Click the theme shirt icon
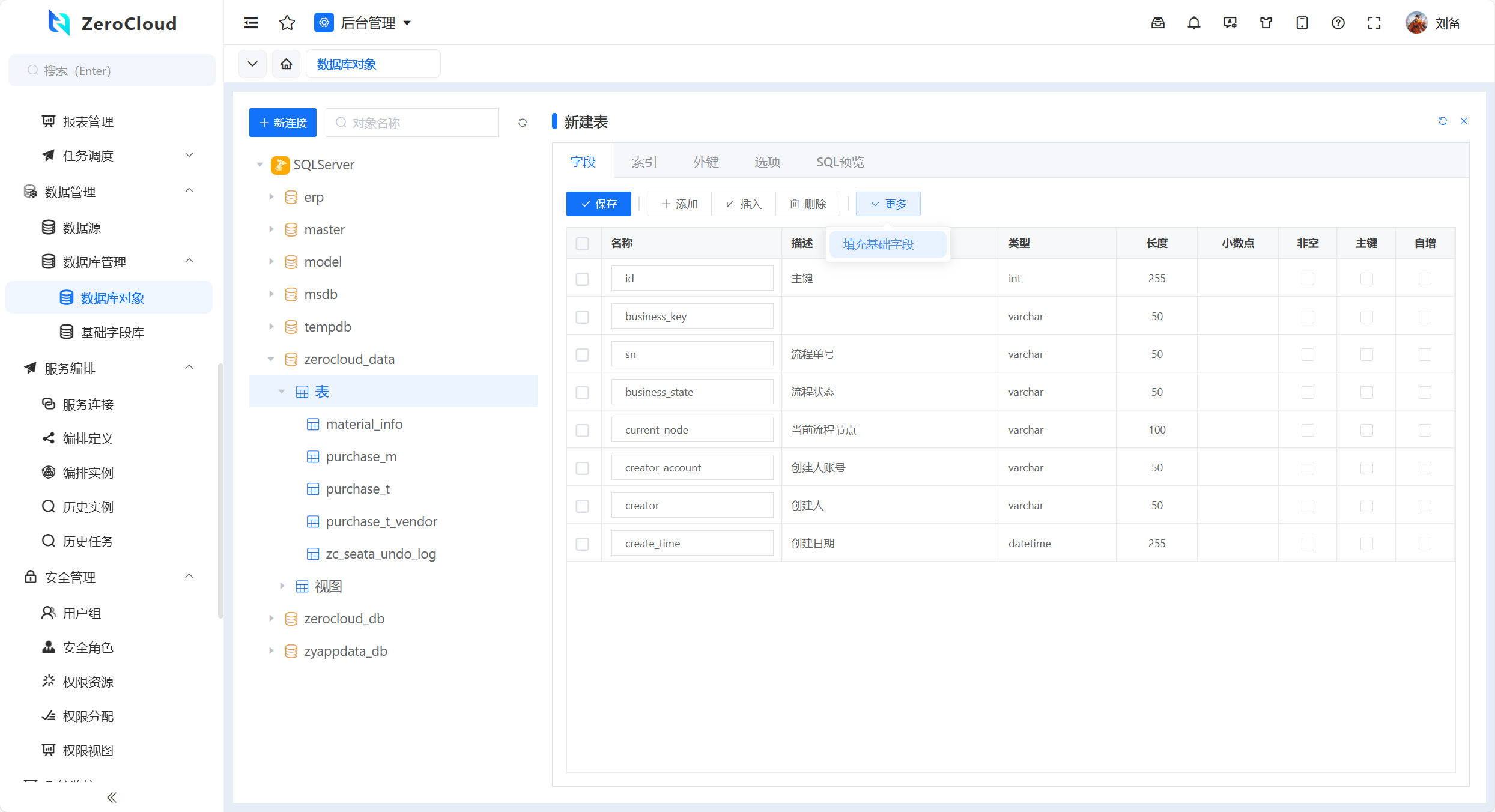 click(x=1266, y=23)
